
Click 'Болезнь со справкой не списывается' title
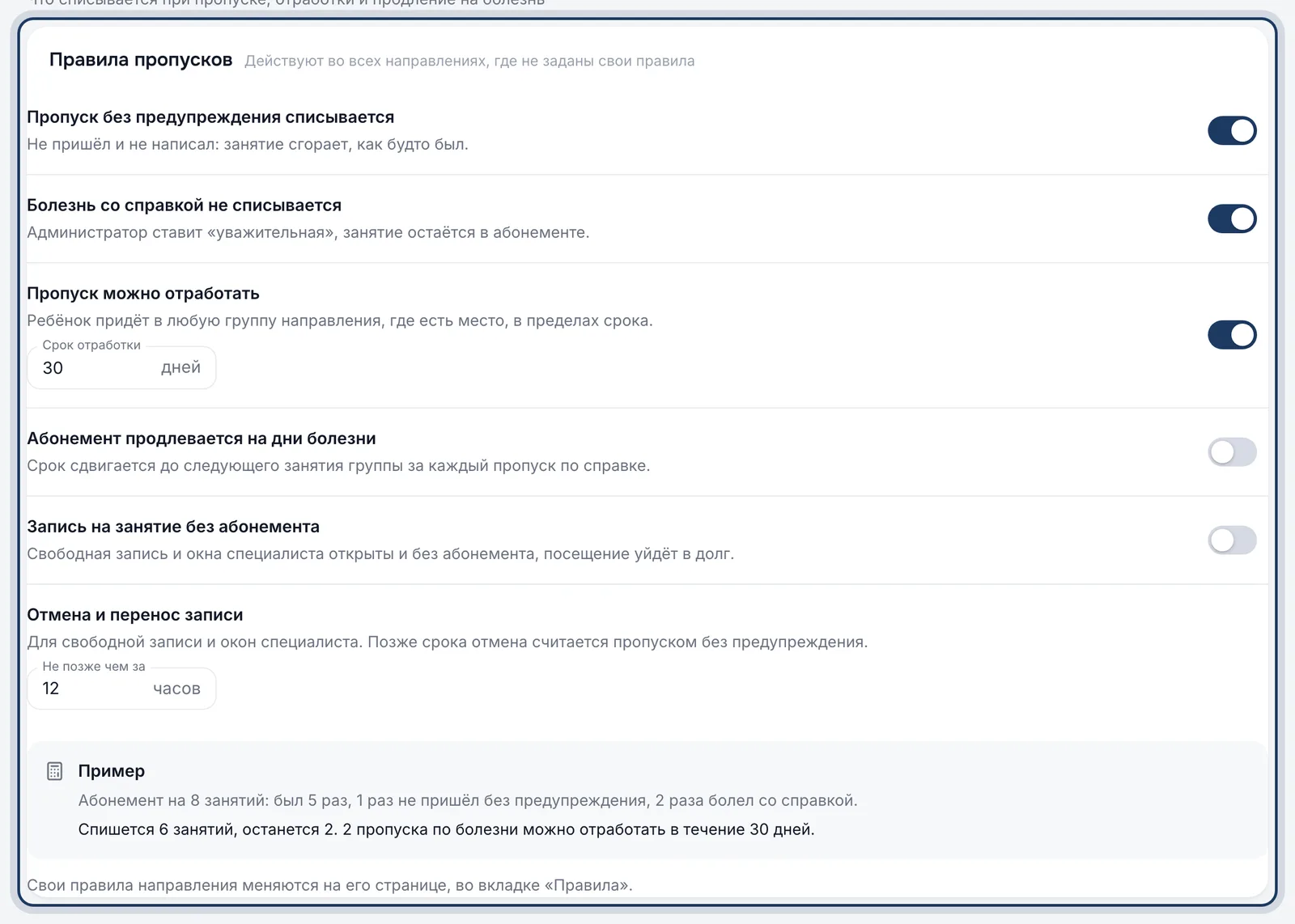click(185, 206)
